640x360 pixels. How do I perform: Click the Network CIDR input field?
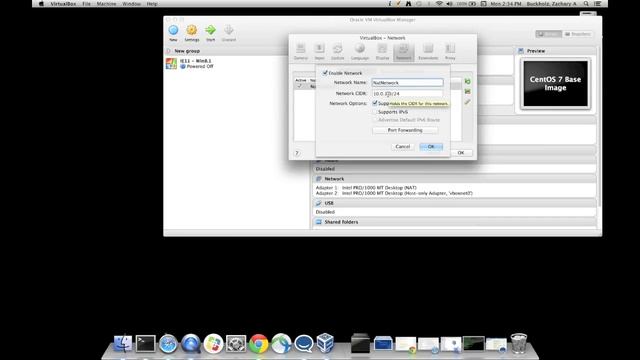[x=407, y=93]
